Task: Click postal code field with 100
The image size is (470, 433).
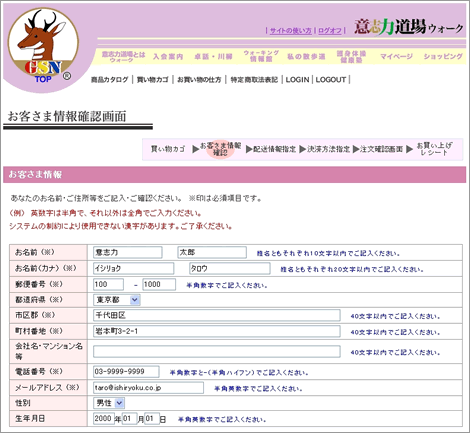Action: point(108,284)
